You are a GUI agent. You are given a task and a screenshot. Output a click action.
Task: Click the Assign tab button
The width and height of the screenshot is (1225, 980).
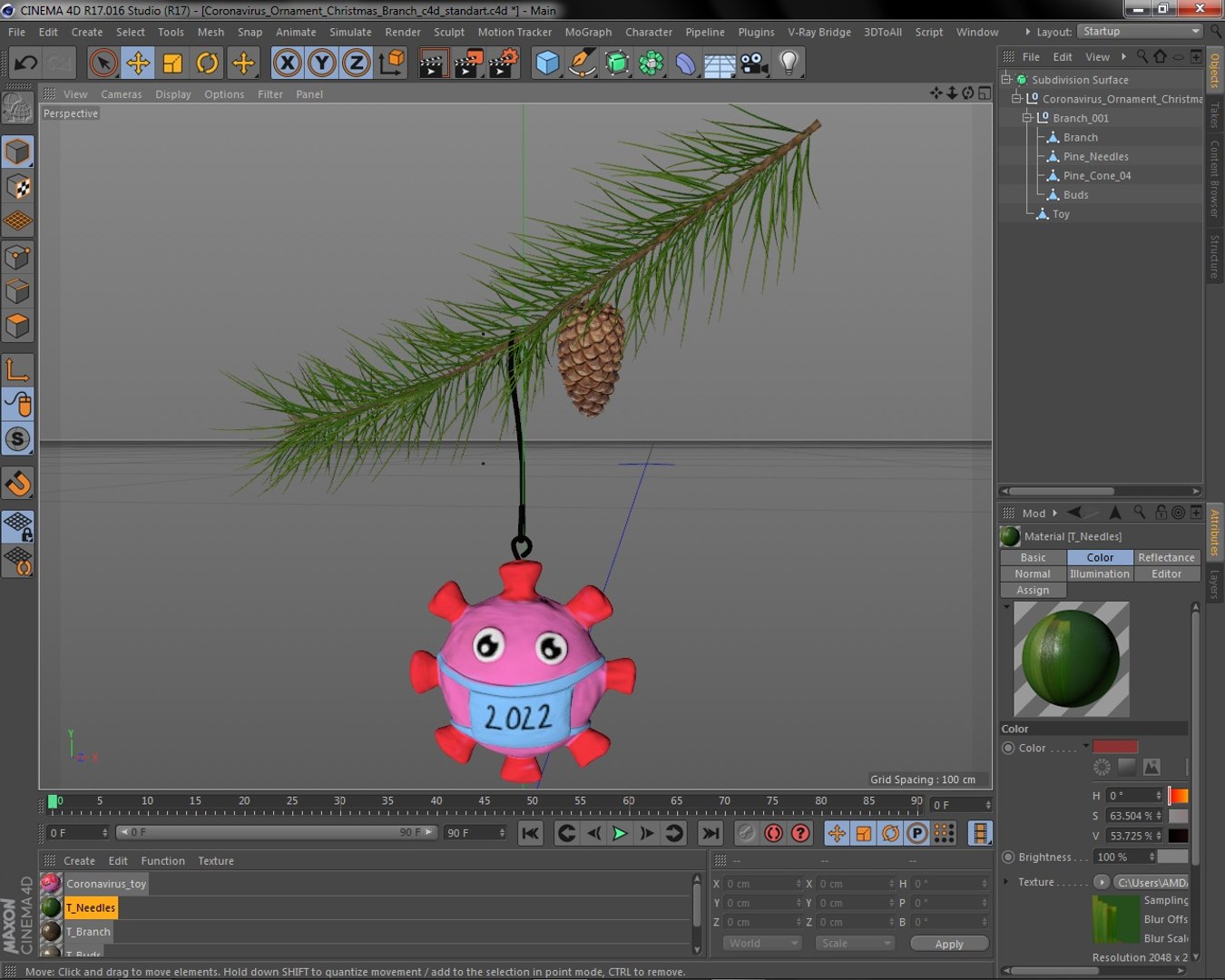pos(1033,591)
